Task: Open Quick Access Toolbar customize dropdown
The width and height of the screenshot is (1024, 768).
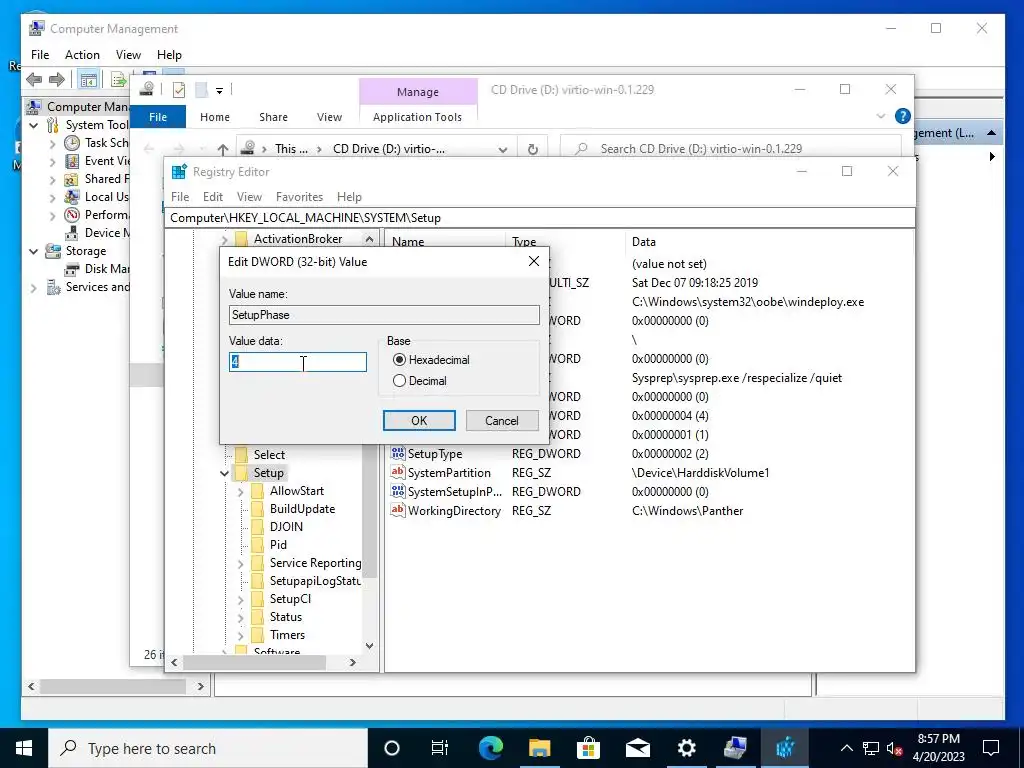Action: (x=219, y=90)
